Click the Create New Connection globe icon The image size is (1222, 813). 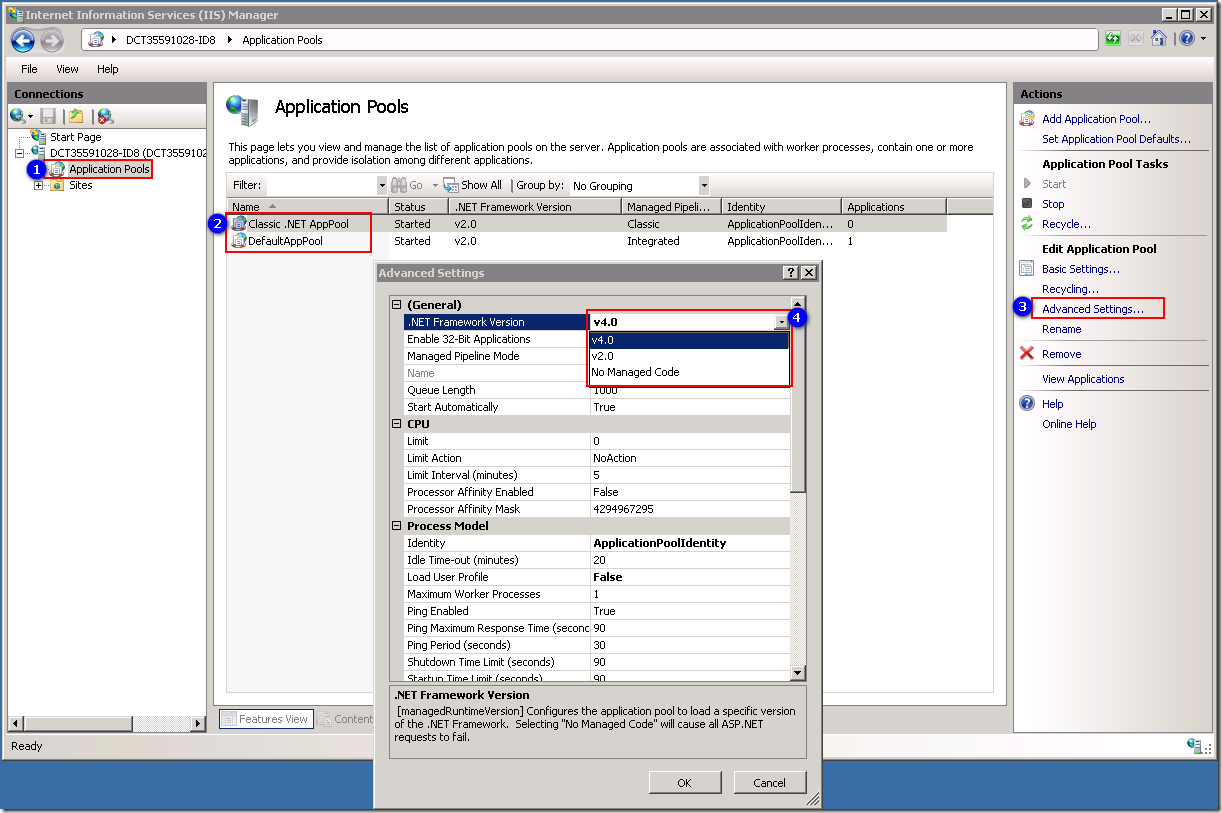point(17,116)
